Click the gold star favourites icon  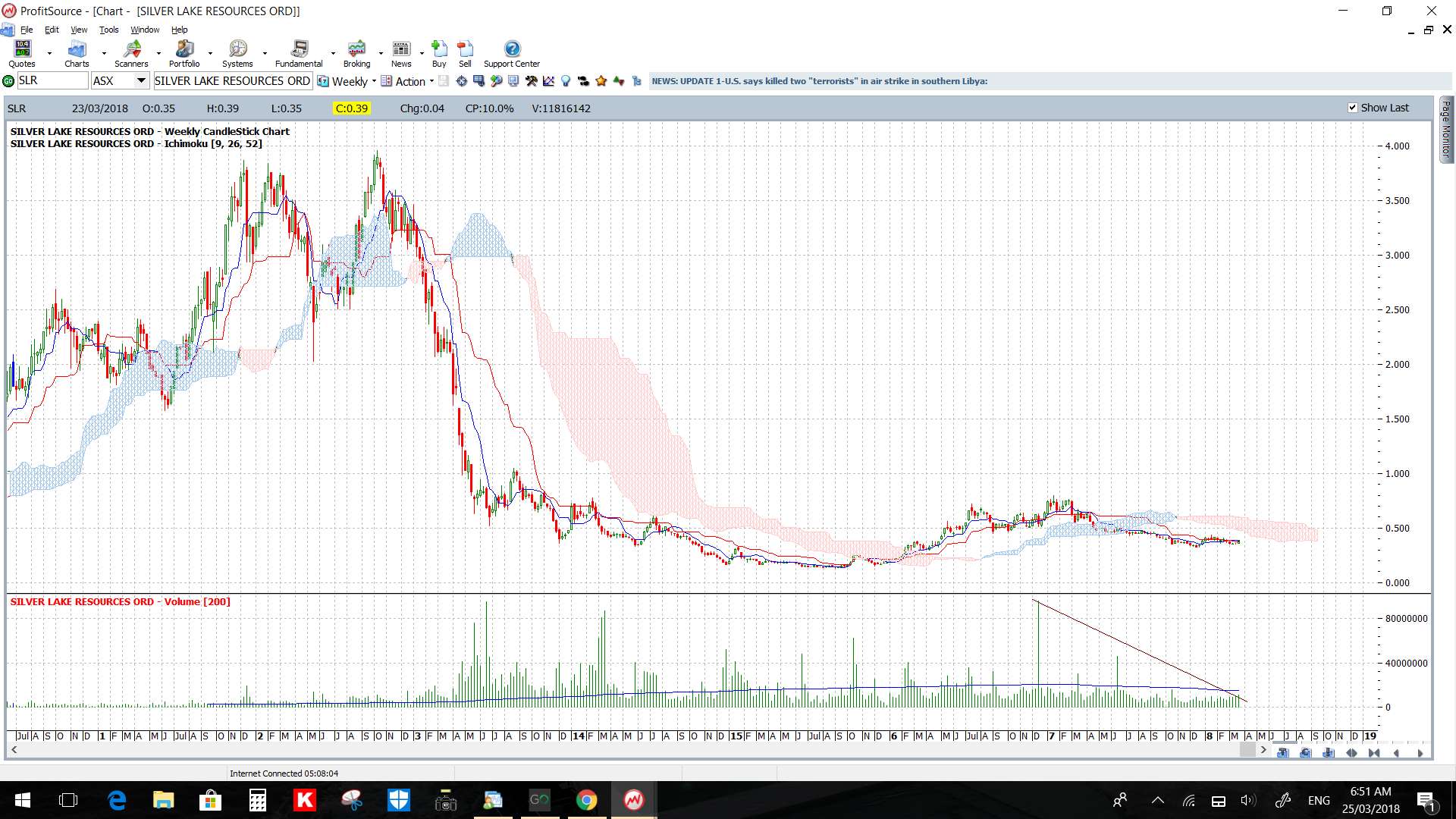click(x=601, y=81)
